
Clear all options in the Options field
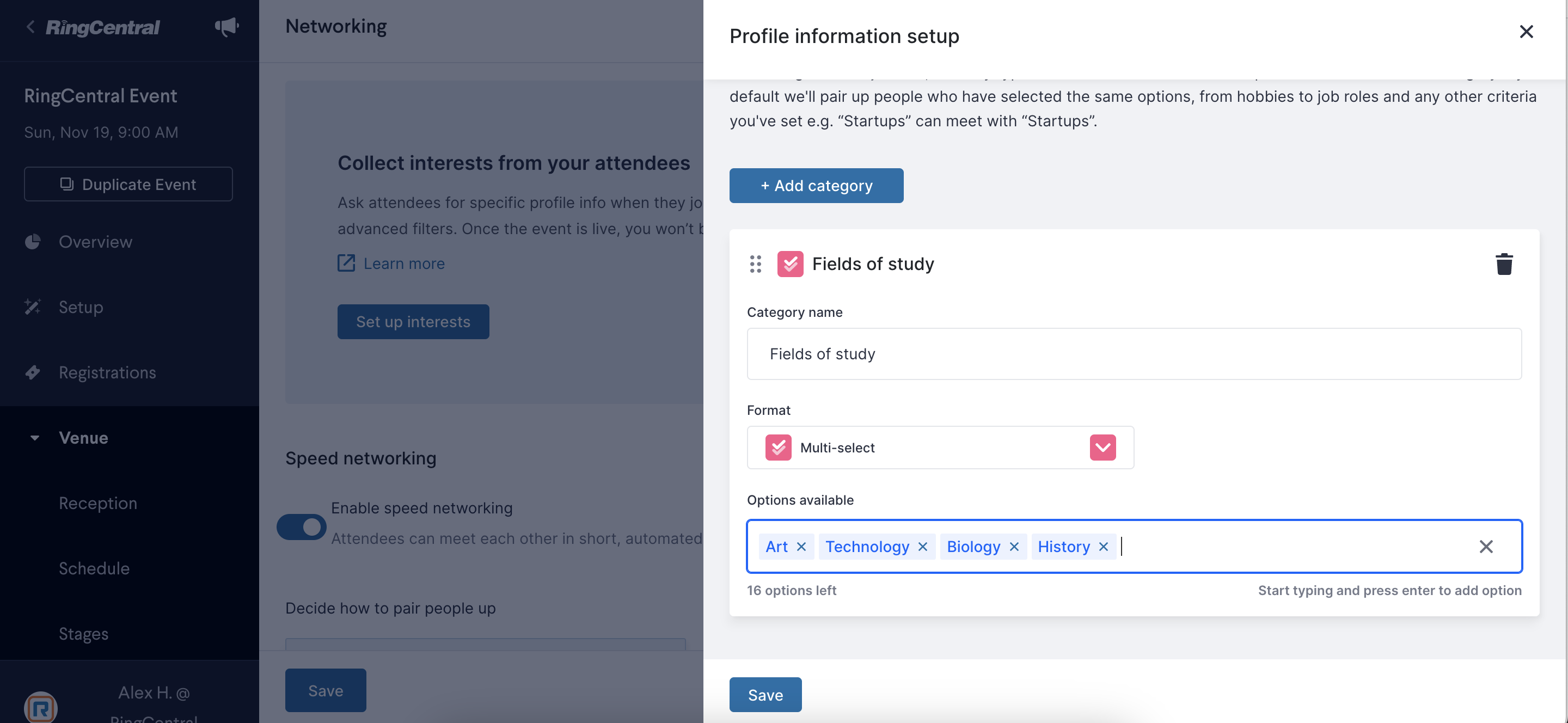(x=1486, y=547)
